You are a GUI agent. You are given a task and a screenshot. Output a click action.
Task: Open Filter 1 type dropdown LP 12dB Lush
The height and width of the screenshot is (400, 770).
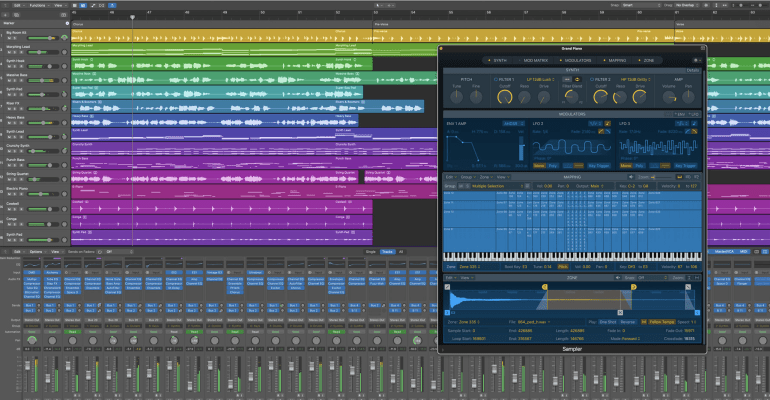point(540,79)
